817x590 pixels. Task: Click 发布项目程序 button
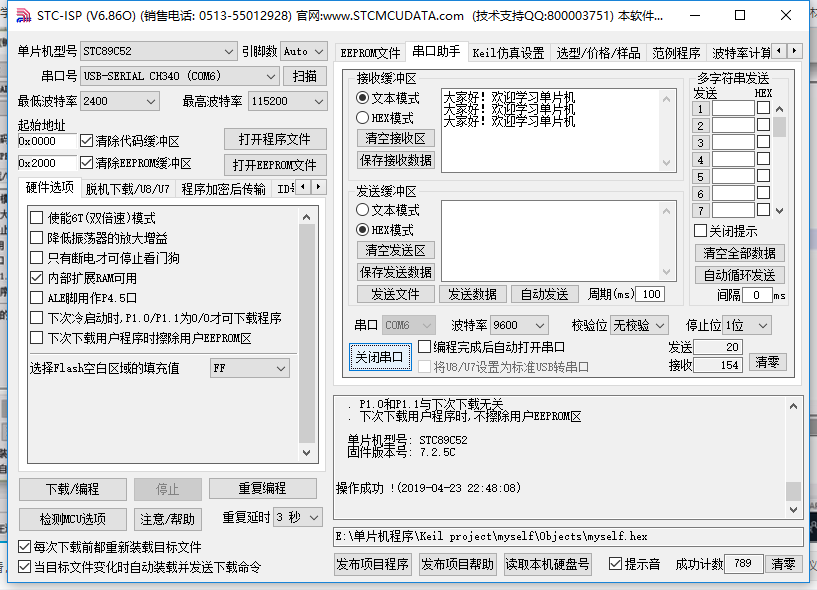pyautogui.click(x=372, y=564)
